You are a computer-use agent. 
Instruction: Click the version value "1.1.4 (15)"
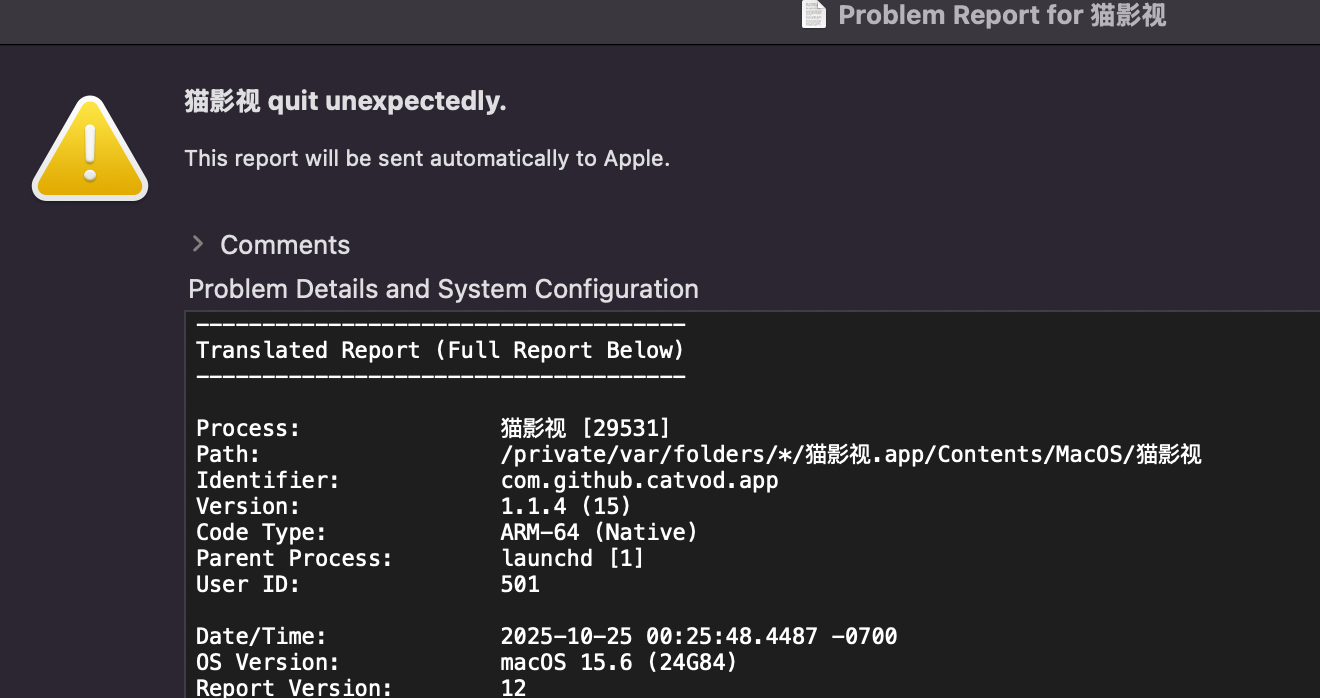566,506
